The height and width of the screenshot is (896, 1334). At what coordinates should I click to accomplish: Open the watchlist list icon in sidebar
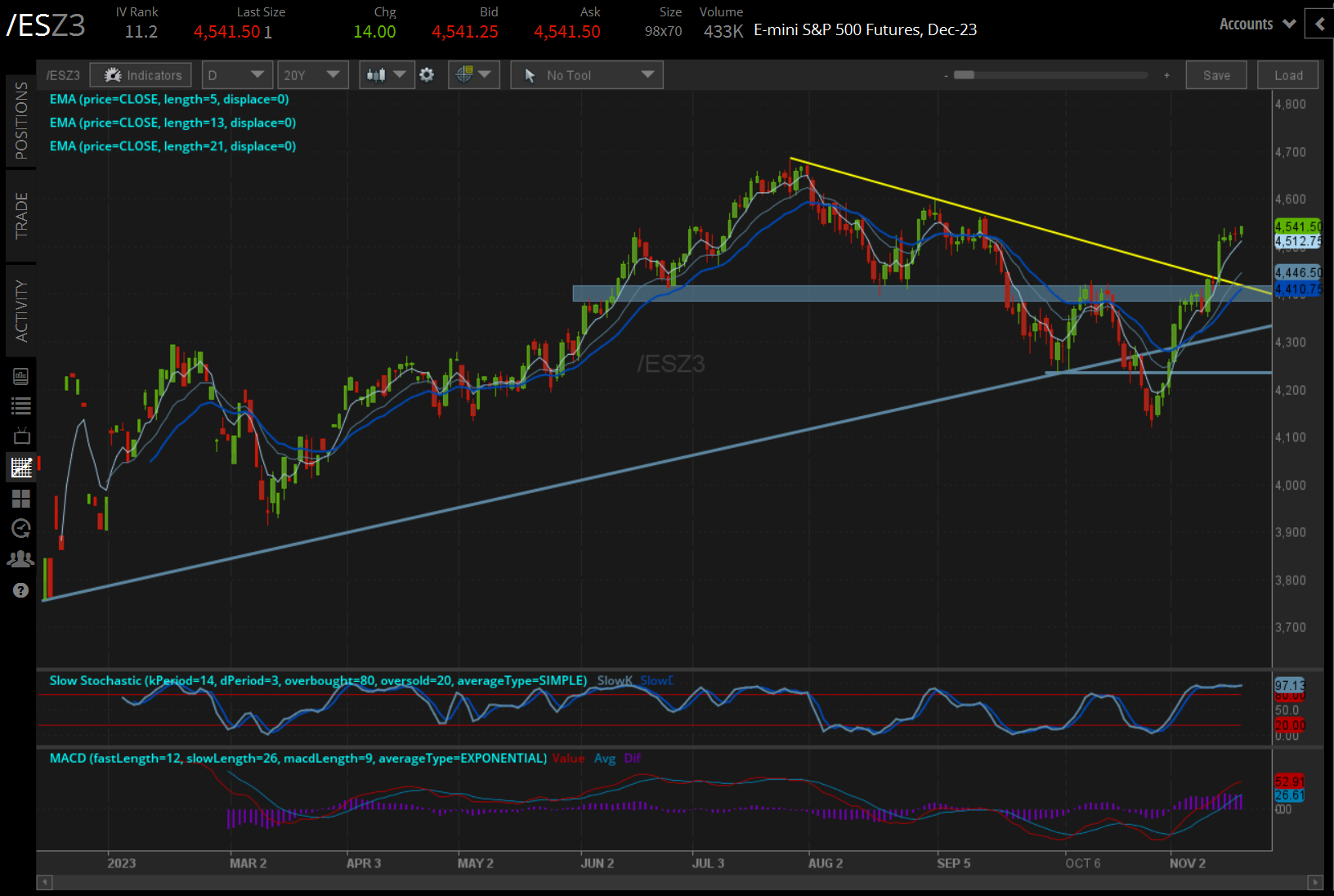(21, 405)
